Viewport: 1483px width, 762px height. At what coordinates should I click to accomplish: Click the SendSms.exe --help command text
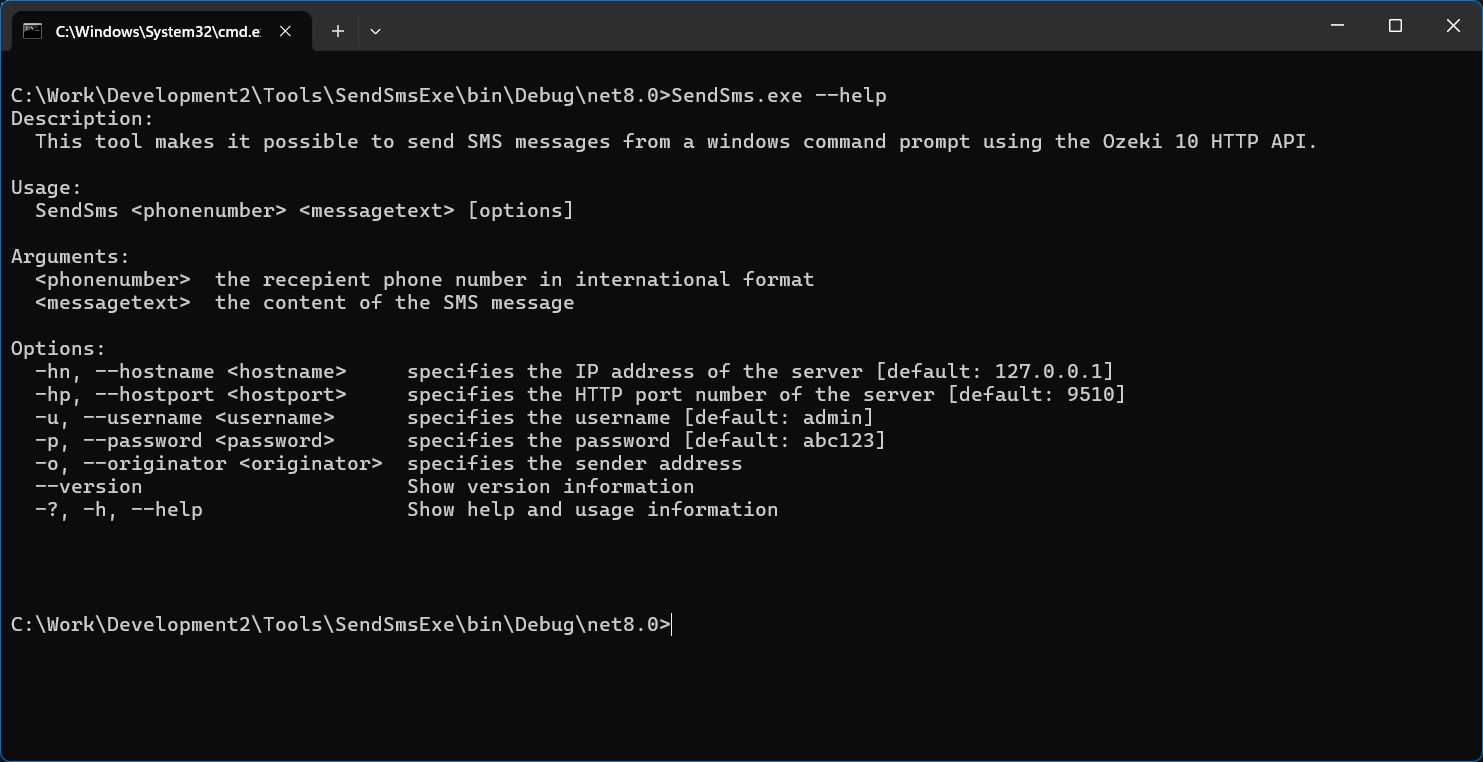779,96
